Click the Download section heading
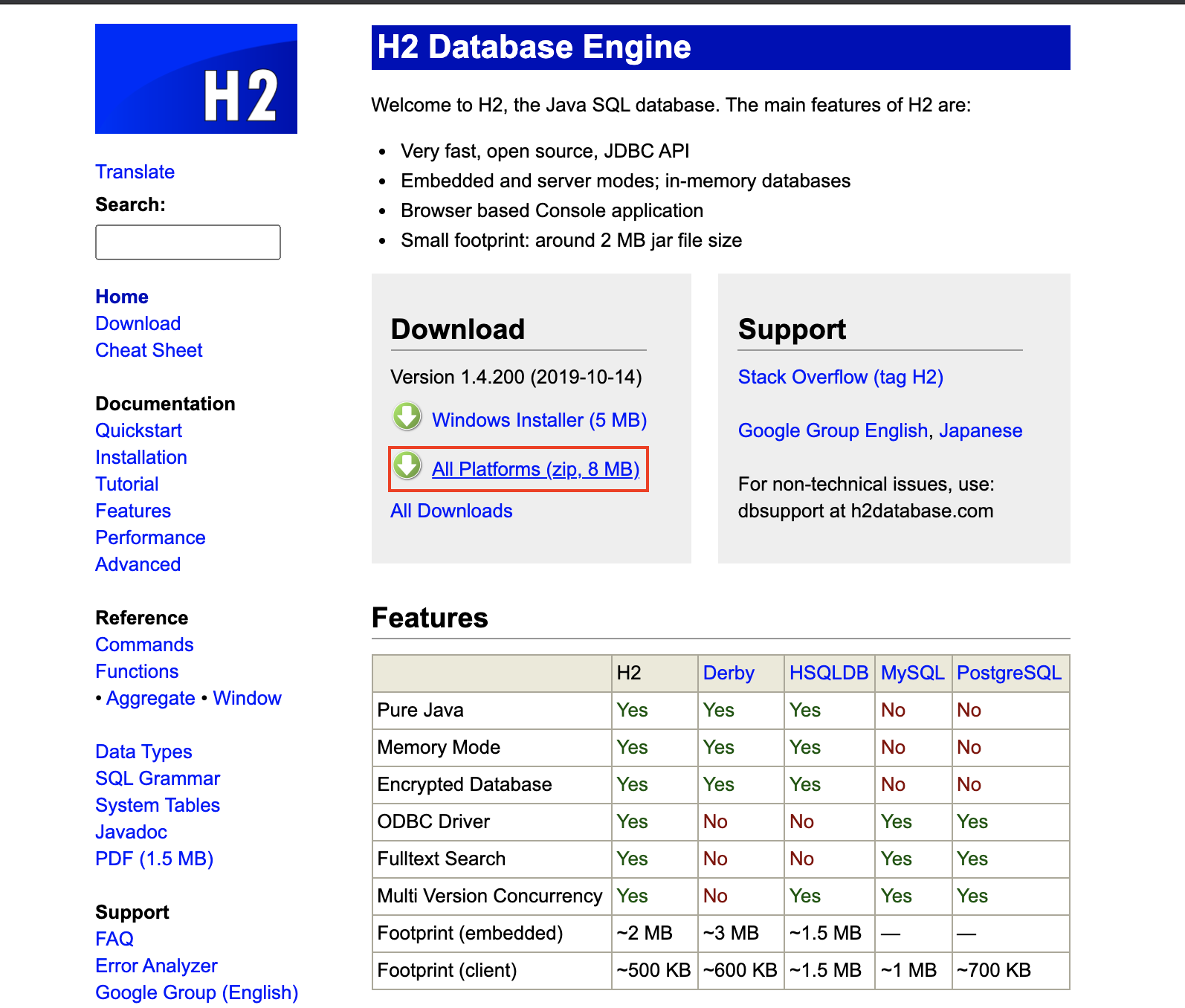1185x1008 pixels. click(x=458, y=329)
